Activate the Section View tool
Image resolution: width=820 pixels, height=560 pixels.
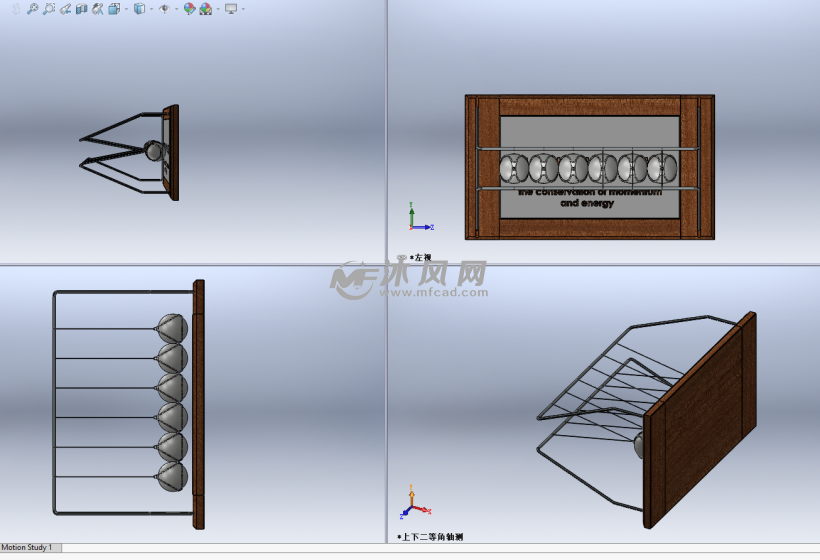[81, 9]
